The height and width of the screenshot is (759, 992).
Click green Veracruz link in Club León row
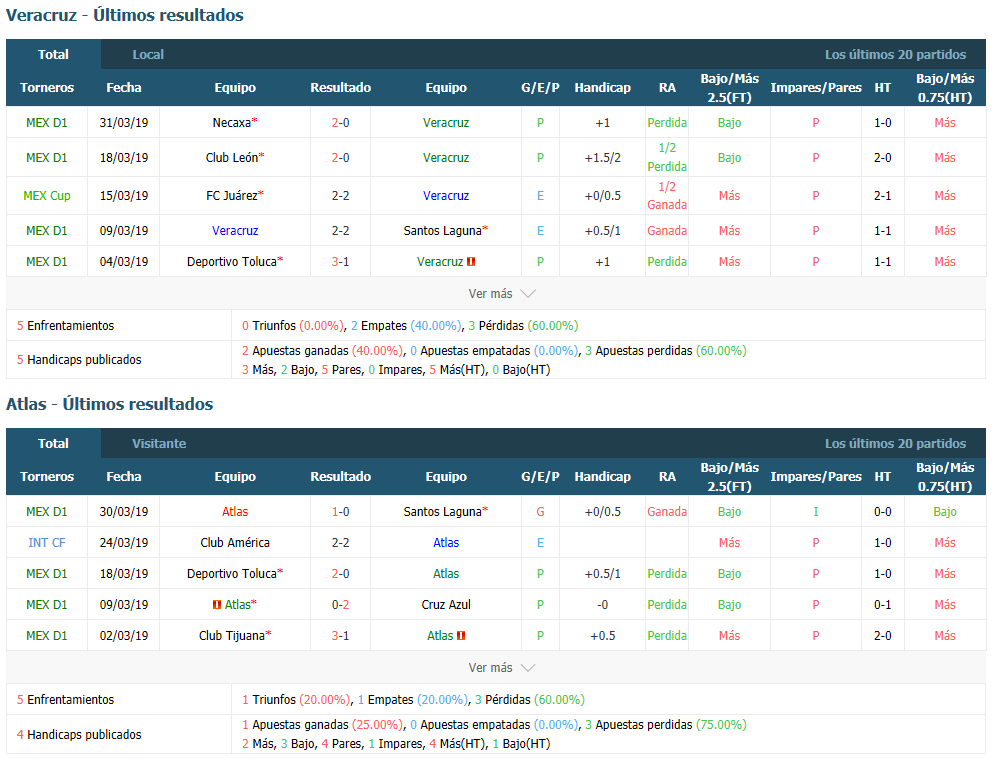(446, 157)
